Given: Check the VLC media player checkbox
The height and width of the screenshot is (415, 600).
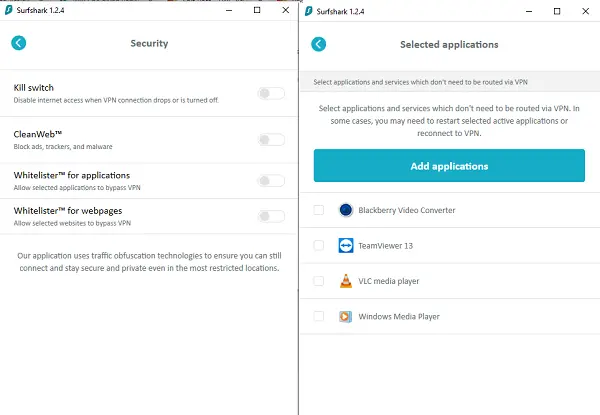Looking at the screenshot, I should click(x=318, y=281).
